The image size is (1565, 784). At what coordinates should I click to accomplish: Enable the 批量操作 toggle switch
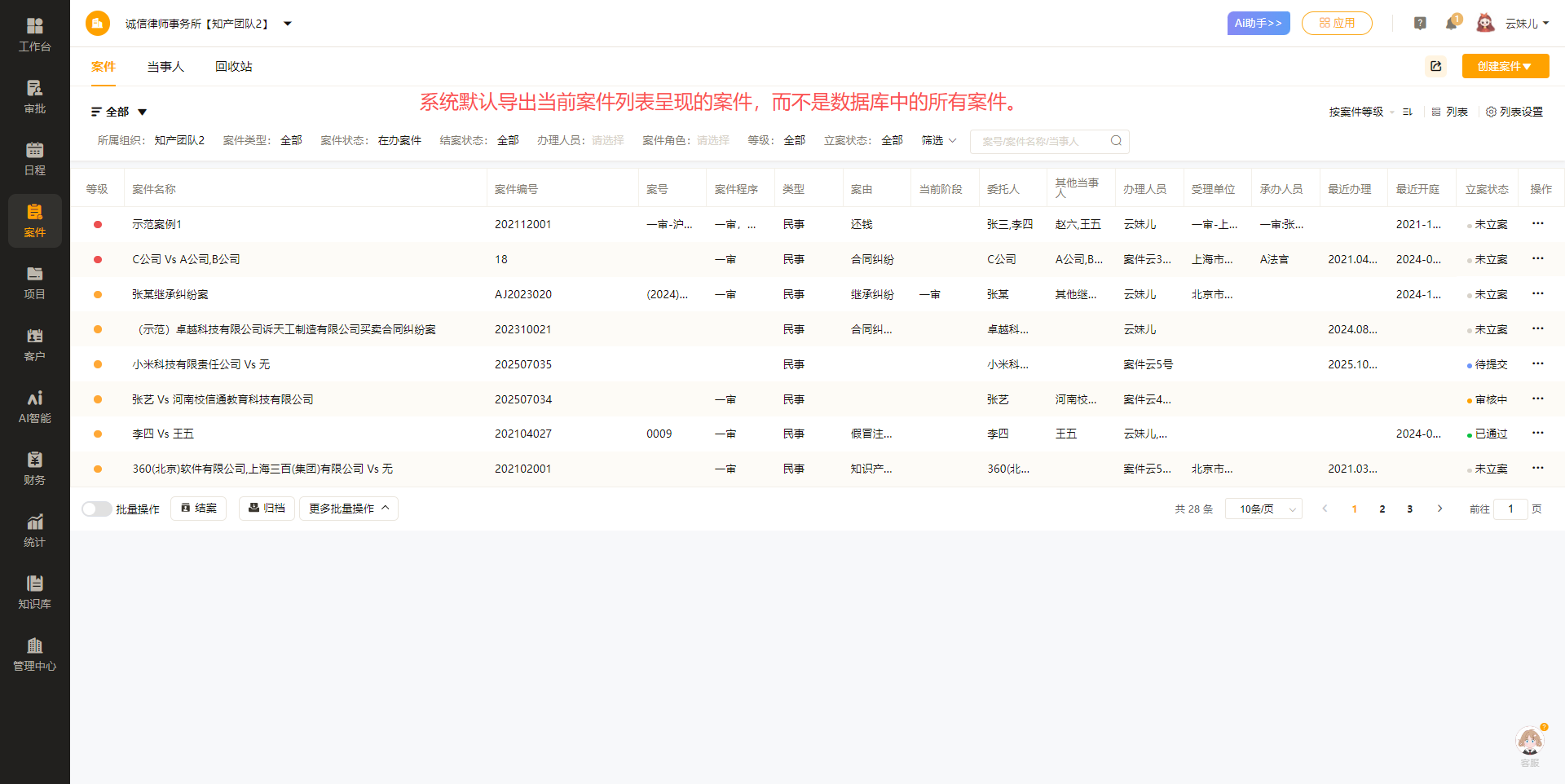(96, 509)
